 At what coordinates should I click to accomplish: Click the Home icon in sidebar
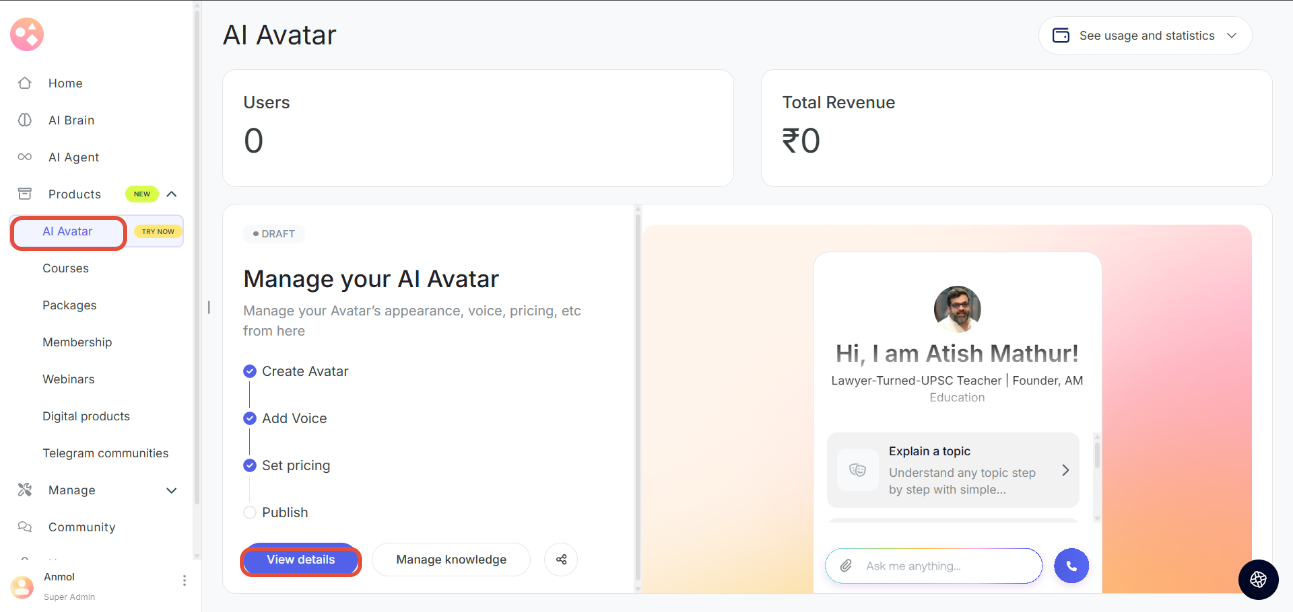pyautogui.click(x=25, y=83)
